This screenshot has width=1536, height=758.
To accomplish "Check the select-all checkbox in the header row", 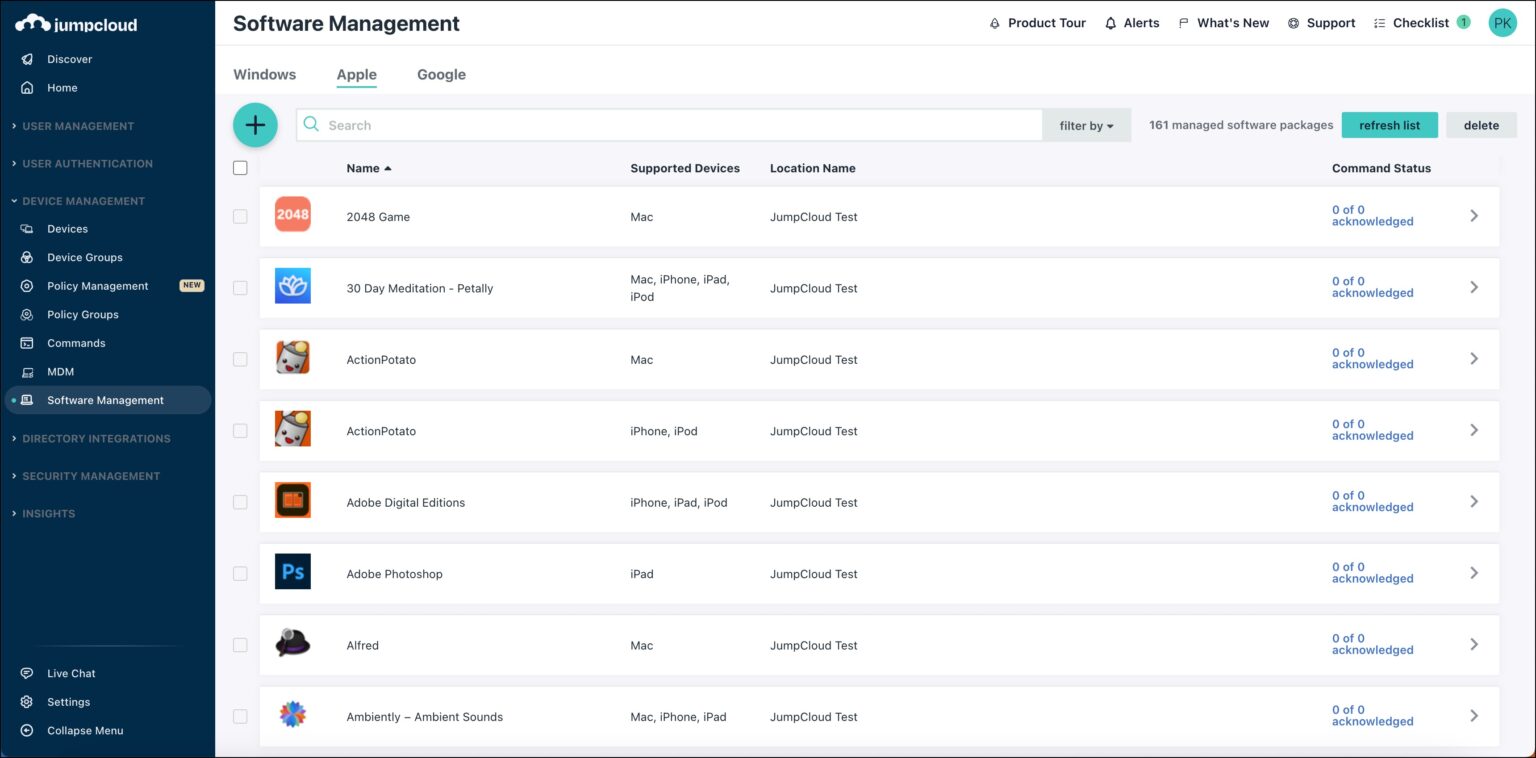I will pyautogui.click(x=240, y=167).
